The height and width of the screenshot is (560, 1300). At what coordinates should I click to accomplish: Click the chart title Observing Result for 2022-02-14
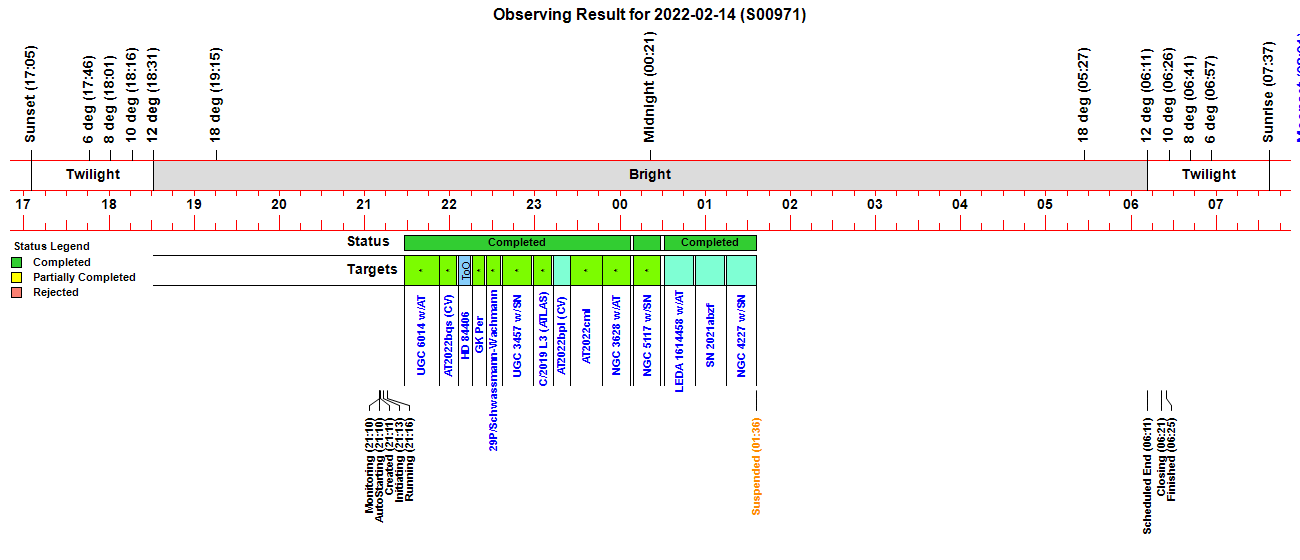click(650, 15)
